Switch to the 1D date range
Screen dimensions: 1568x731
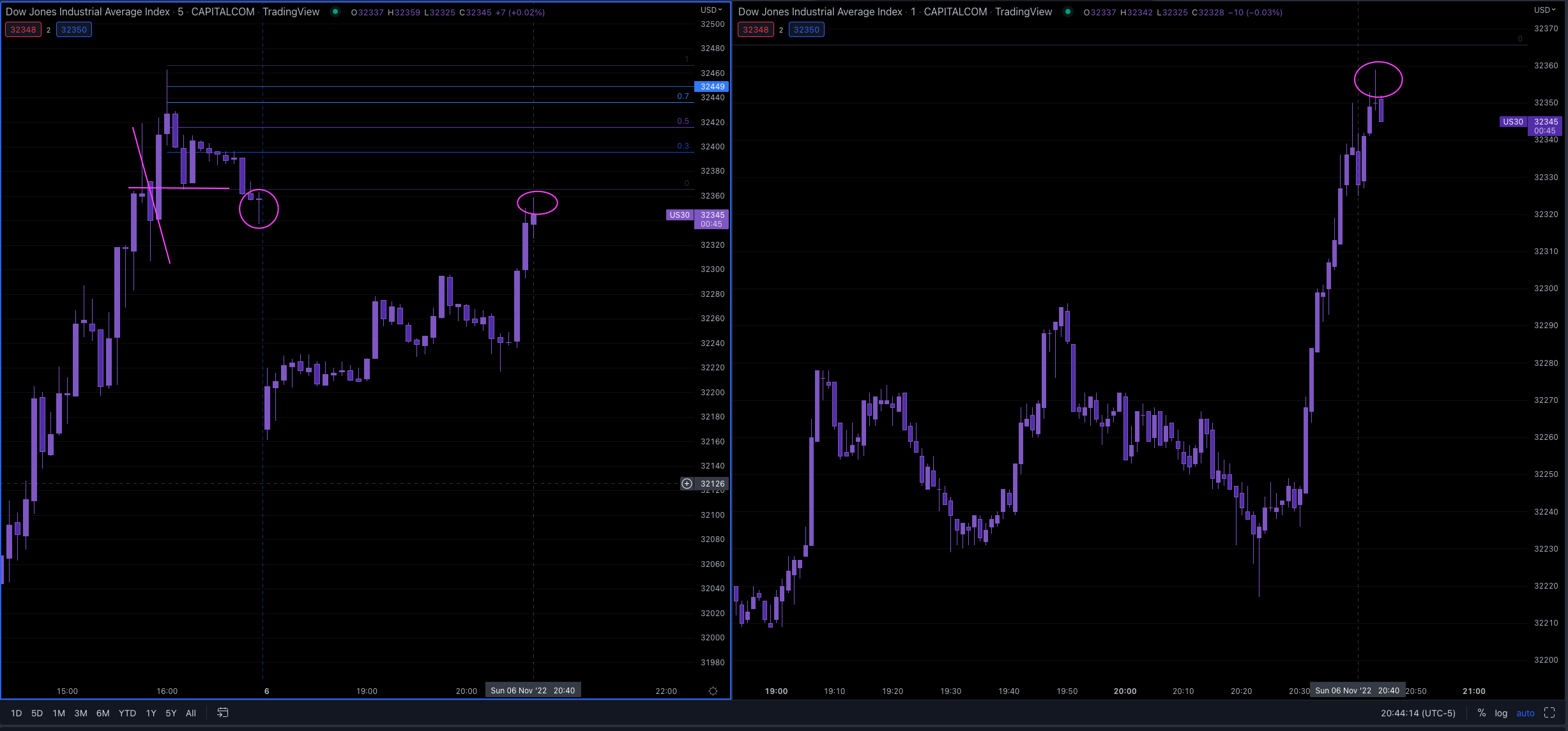[x=16, y=712]
